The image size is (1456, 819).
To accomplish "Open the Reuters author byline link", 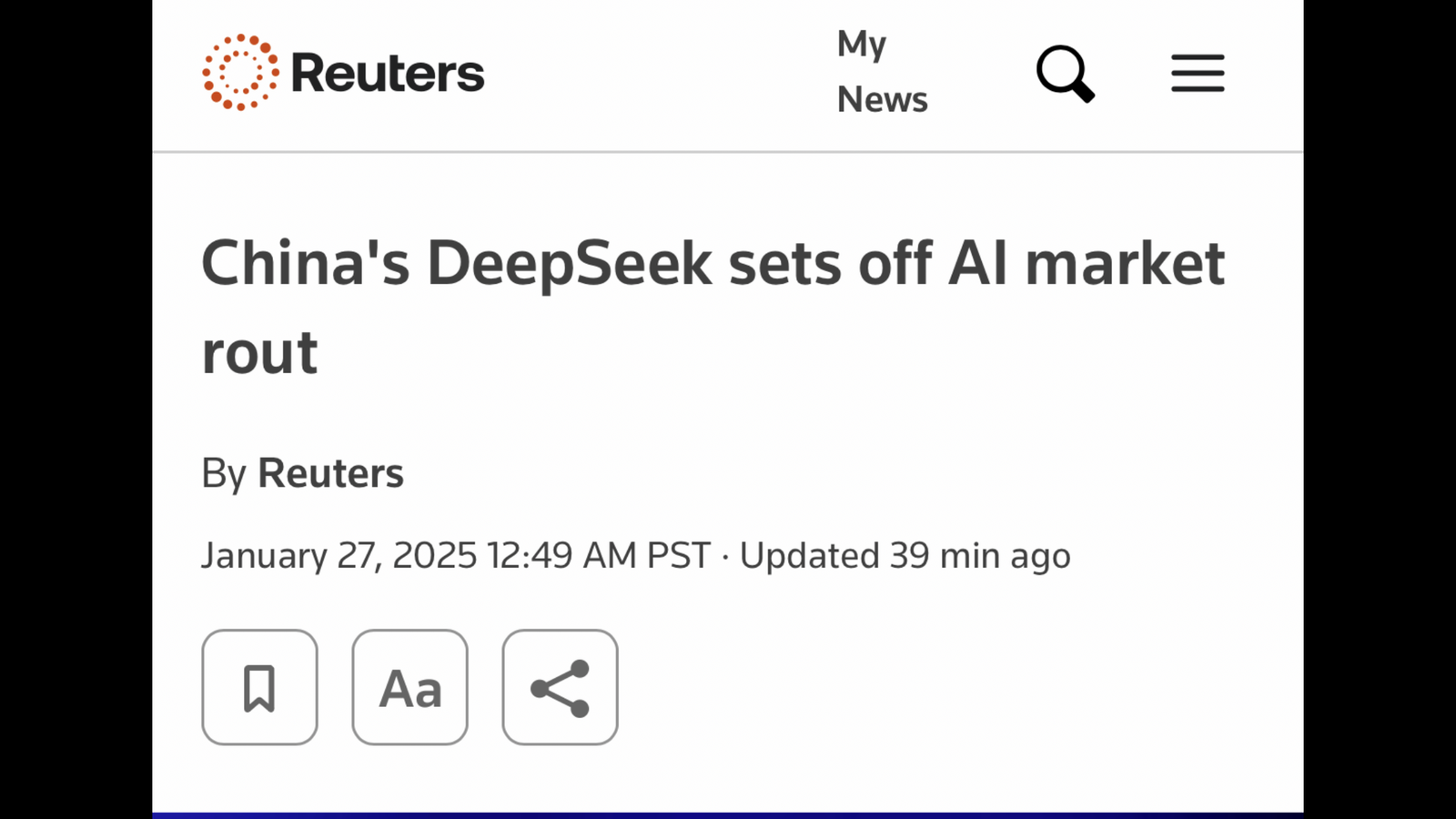I will (330, 473).
